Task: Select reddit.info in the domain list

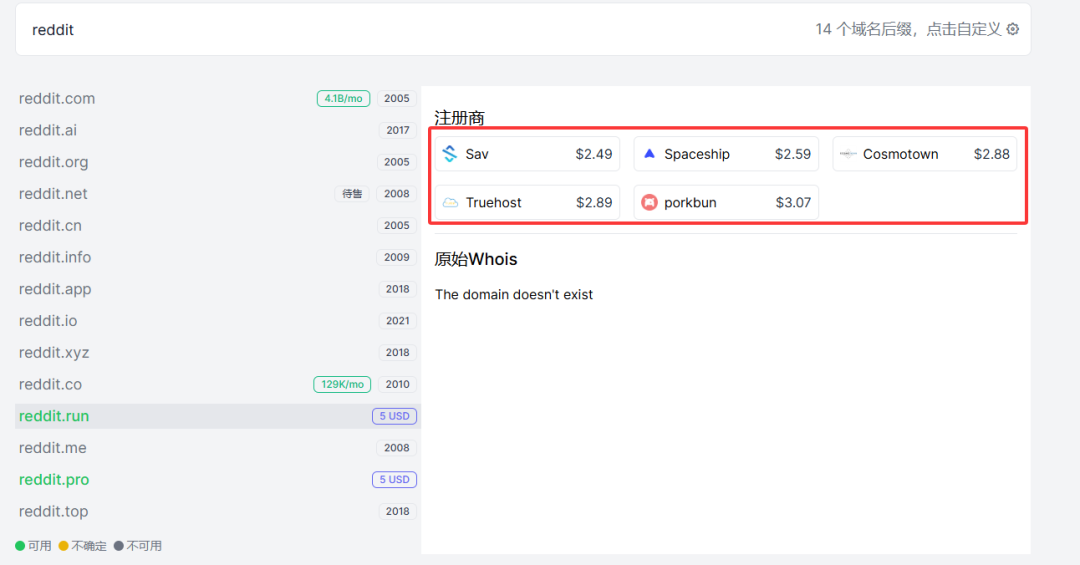Action: tap(218, 257)
